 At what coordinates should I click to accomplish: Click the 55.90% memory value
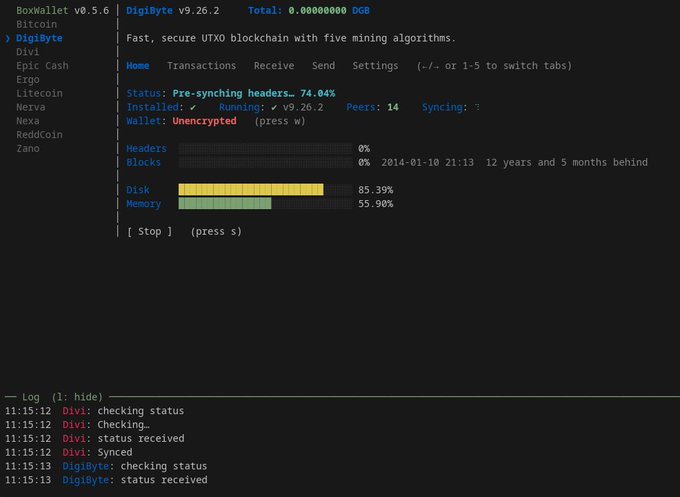[x=376, y=204]
